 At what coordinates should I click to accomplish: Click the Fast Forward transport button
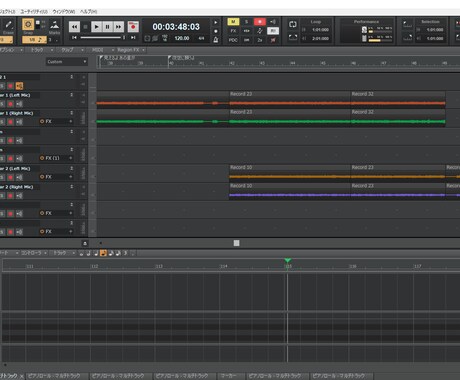tap(118, 27)
